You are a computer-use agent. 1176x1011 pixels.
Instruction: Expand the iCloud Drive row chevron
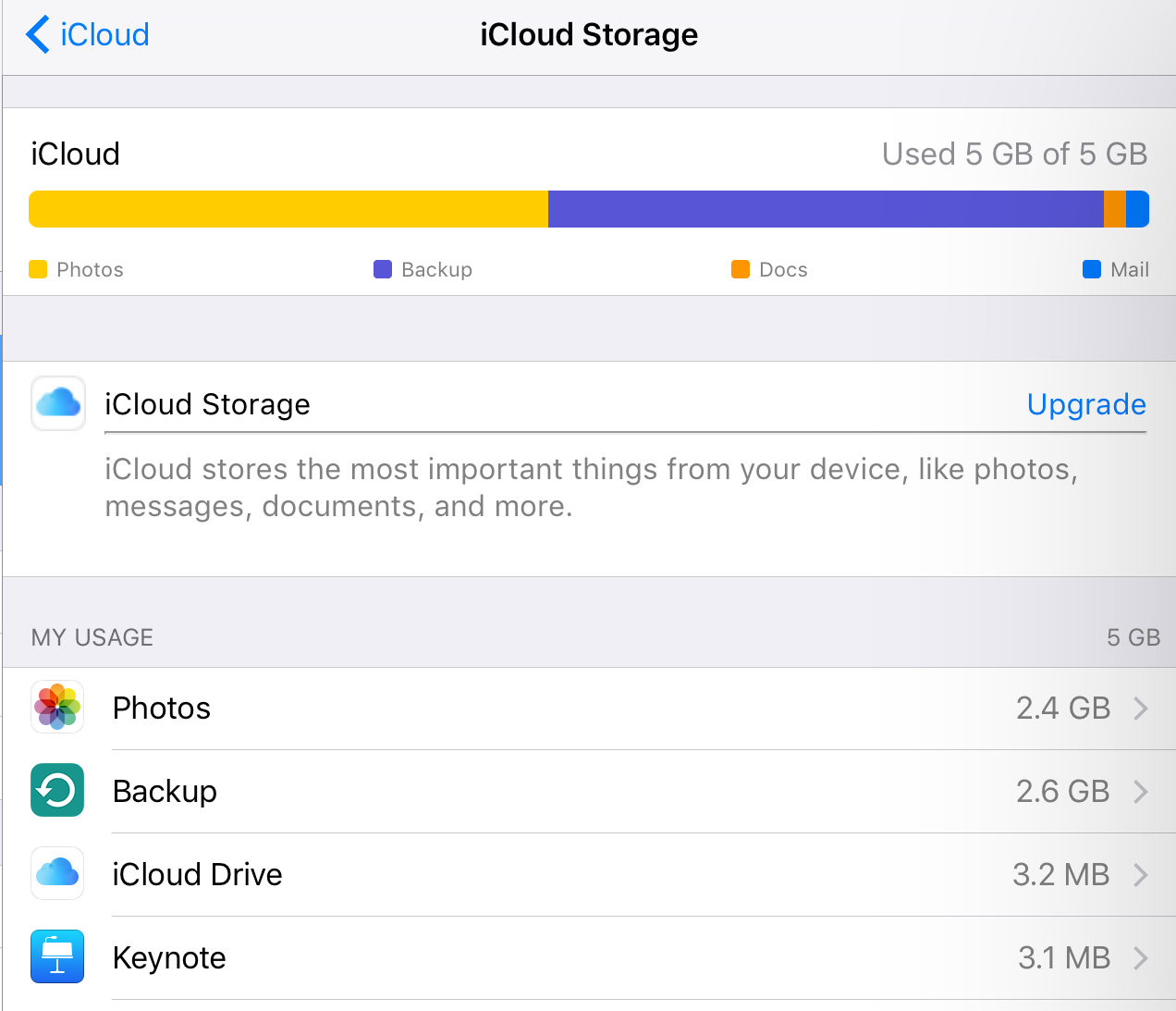point(1141,875)
